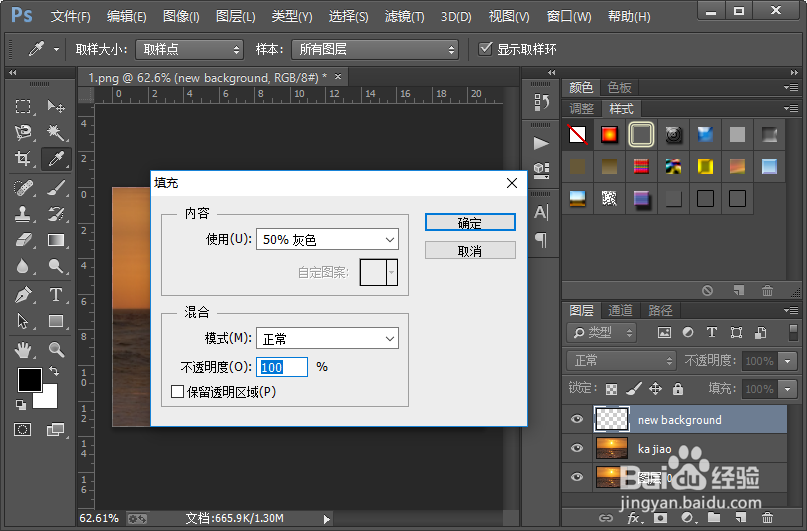807x531 pixels.
Task: Hide the new background layer
Action: pyautogui.click(x=577, y=419)
